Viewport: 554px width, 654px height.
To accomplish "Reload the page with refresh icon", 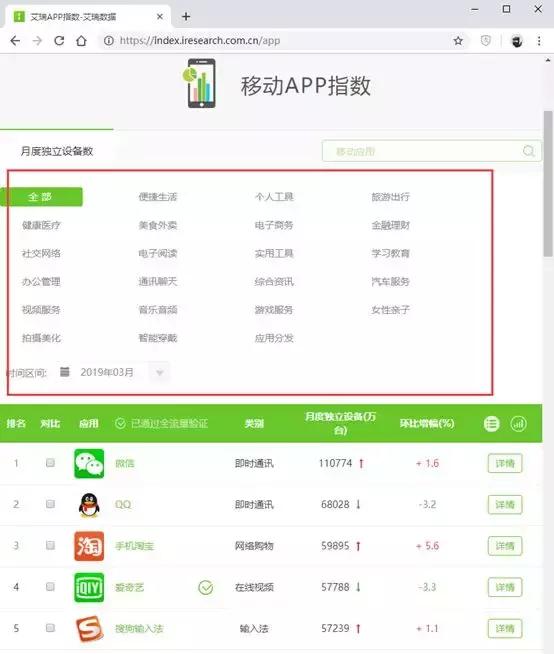I will tap(59, 40).
